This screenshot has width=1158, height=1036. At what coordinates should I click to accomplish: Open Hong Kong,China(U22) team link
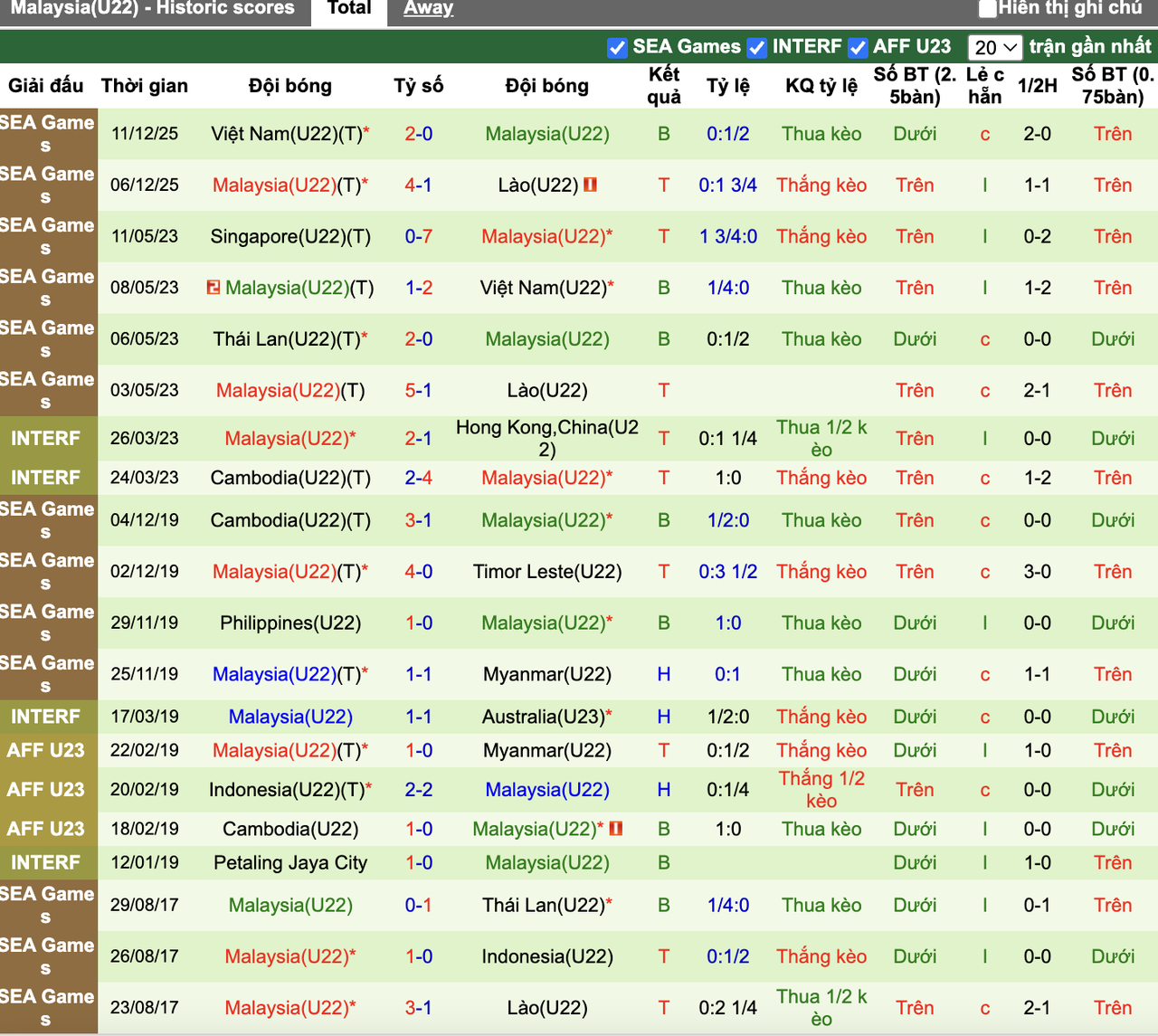[547, 438]
